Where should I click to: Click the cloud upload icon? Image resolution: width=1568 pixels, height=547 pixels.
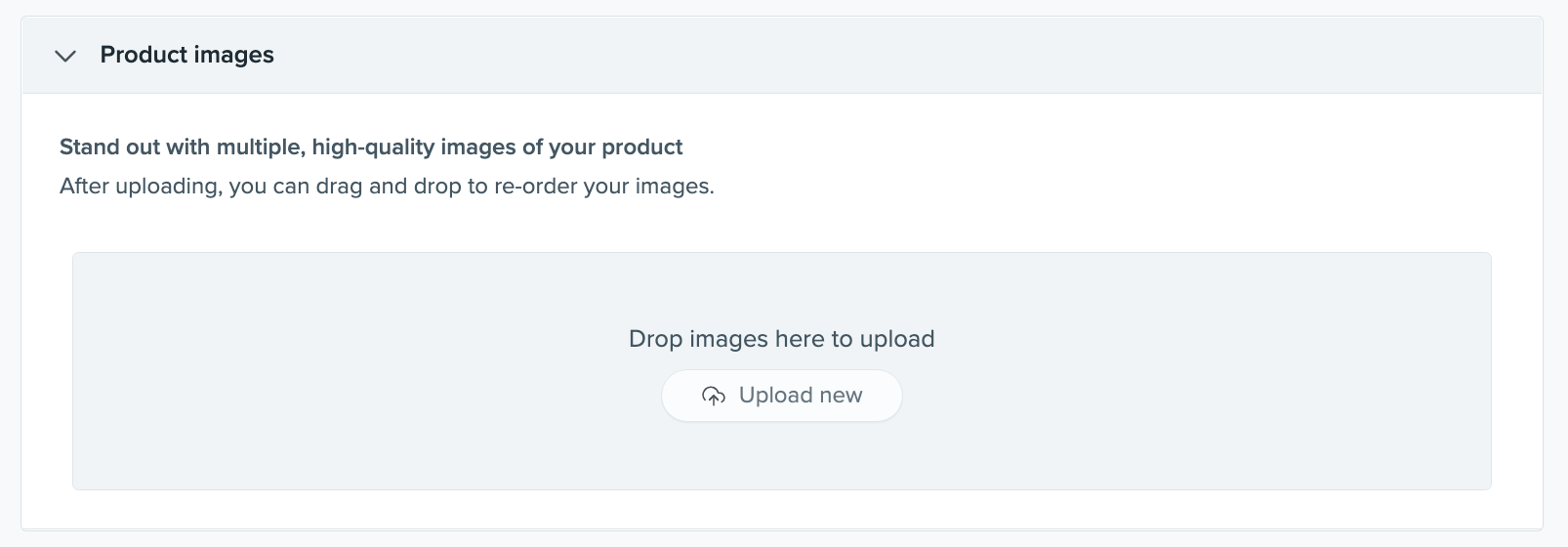pos(714,396)
